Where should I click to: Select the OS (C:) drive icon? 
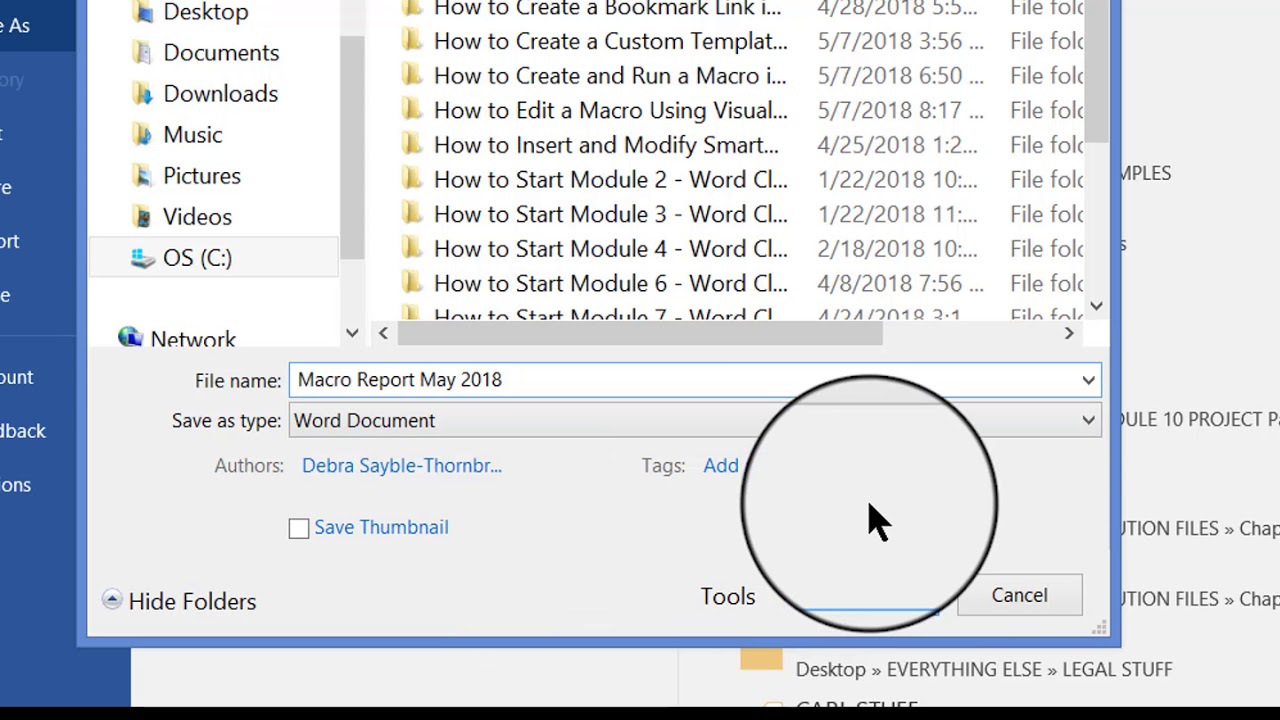(x=142, y=258)
